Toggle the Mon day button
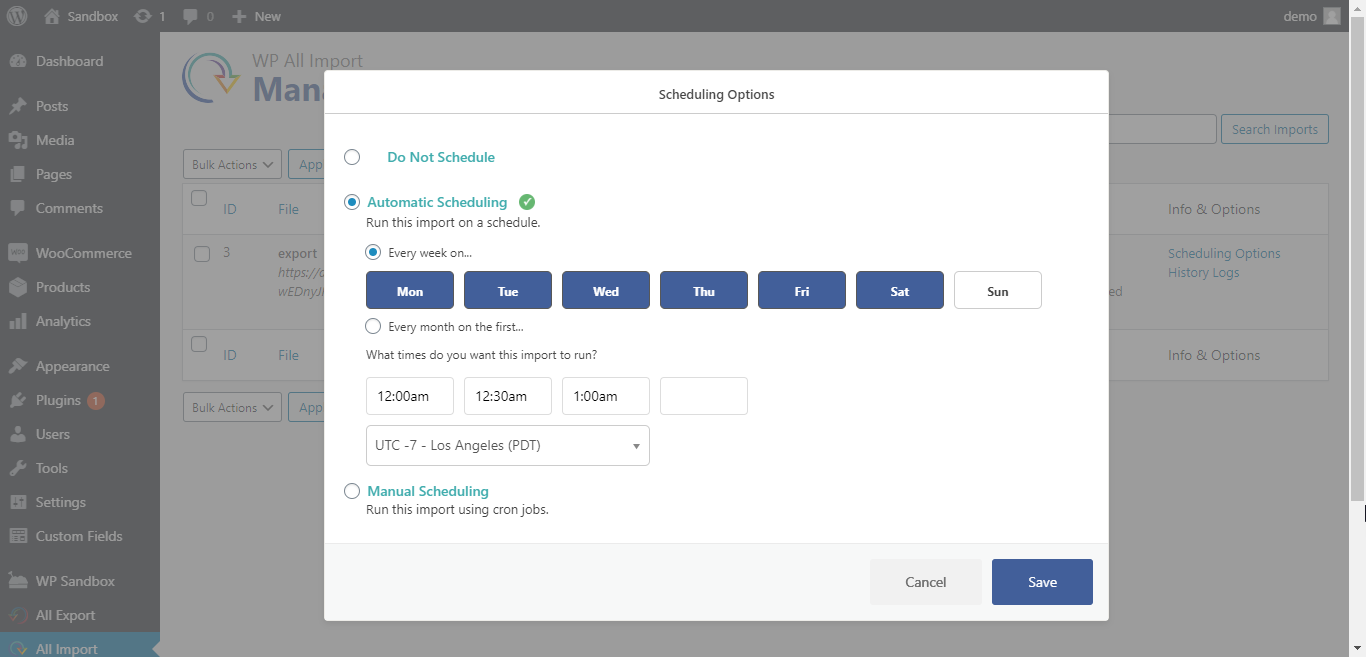 tap(410, 290)
